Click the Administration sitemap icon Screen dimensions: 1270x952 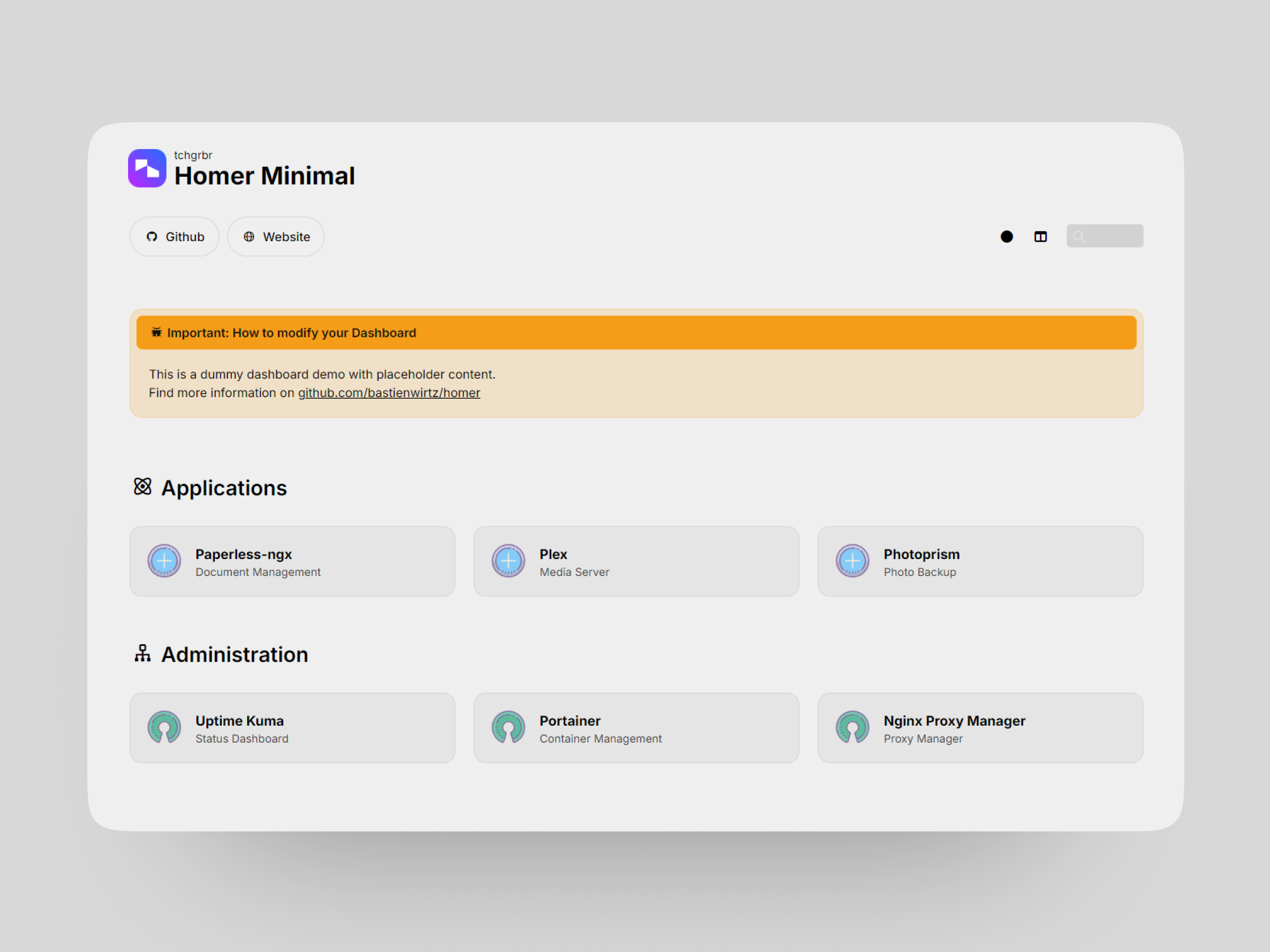[142, 653]
